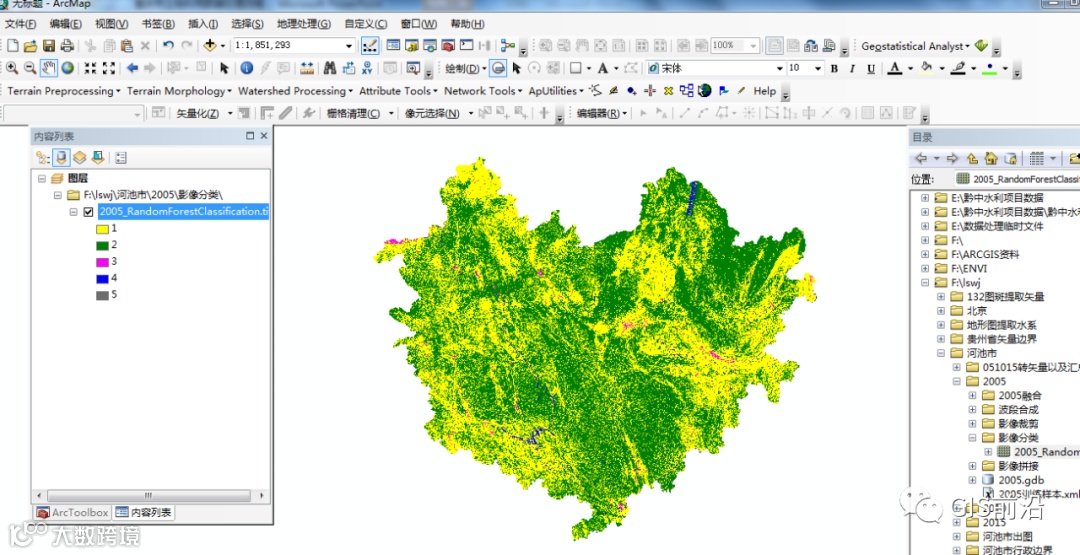Open the 绘制(D) drawing menu
The image size is (1080, 555).
465,68
